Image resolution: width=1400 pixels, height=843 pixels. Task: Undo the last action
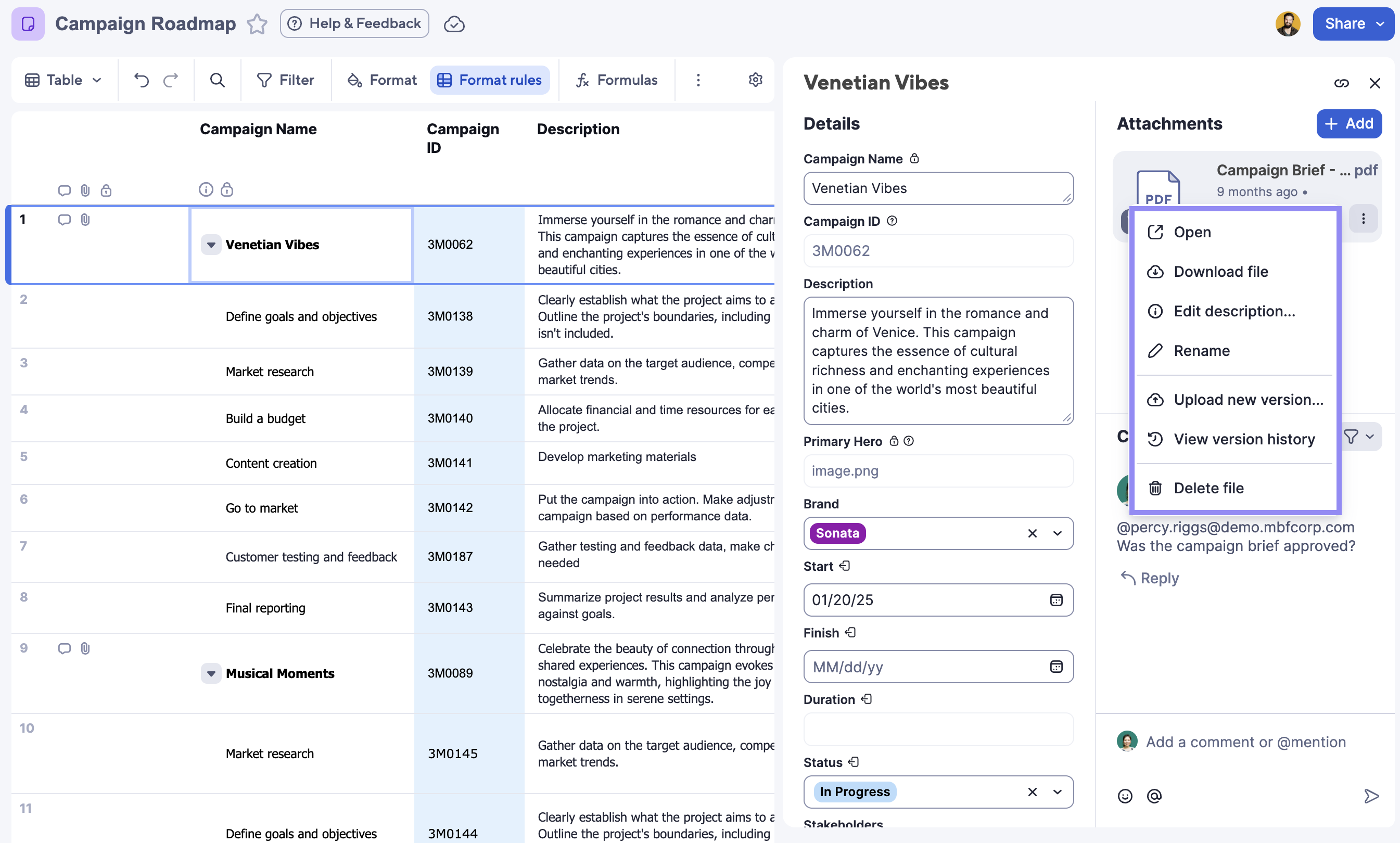click(x=142, y=80)
